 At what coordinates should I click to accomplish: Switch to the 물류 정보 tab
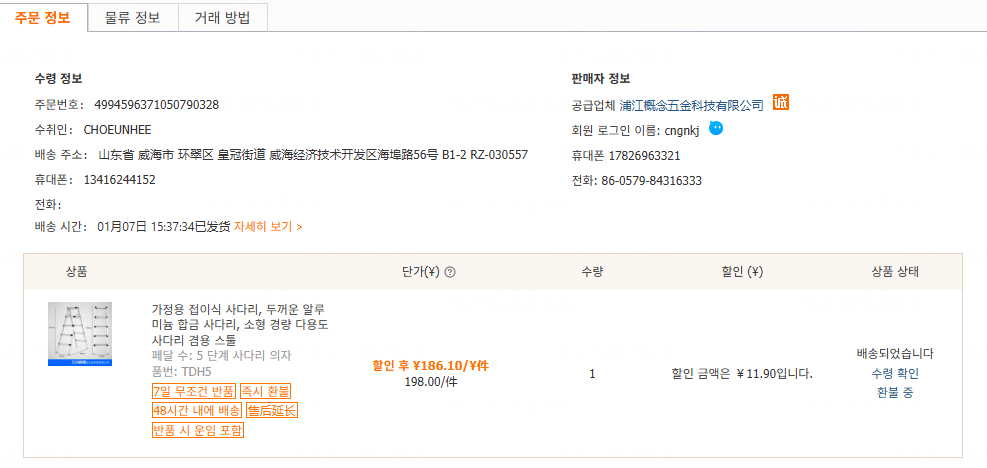[x=132, y=17]
